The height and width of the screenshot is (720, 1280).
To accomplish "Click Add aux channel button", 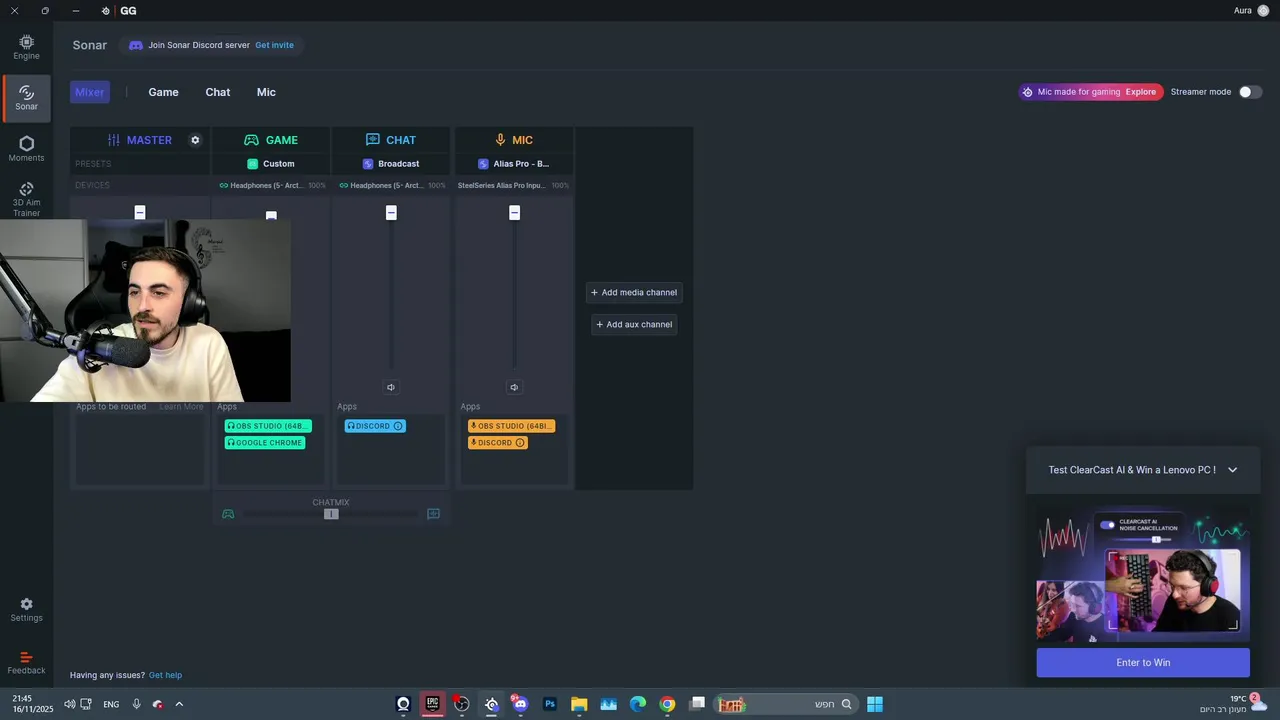I will 634,325.
